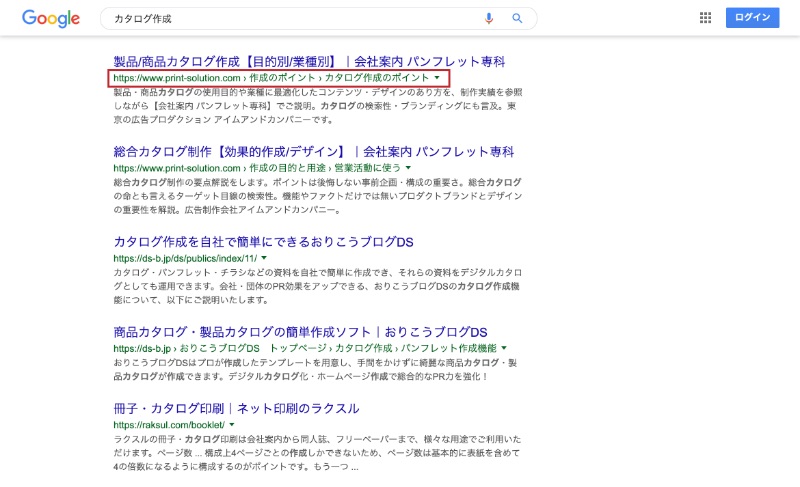Click breadcrumb URL ending パンフレット作成機能
Image resolution: width=800 pixels, height=487 pixels.
[305, 348]
